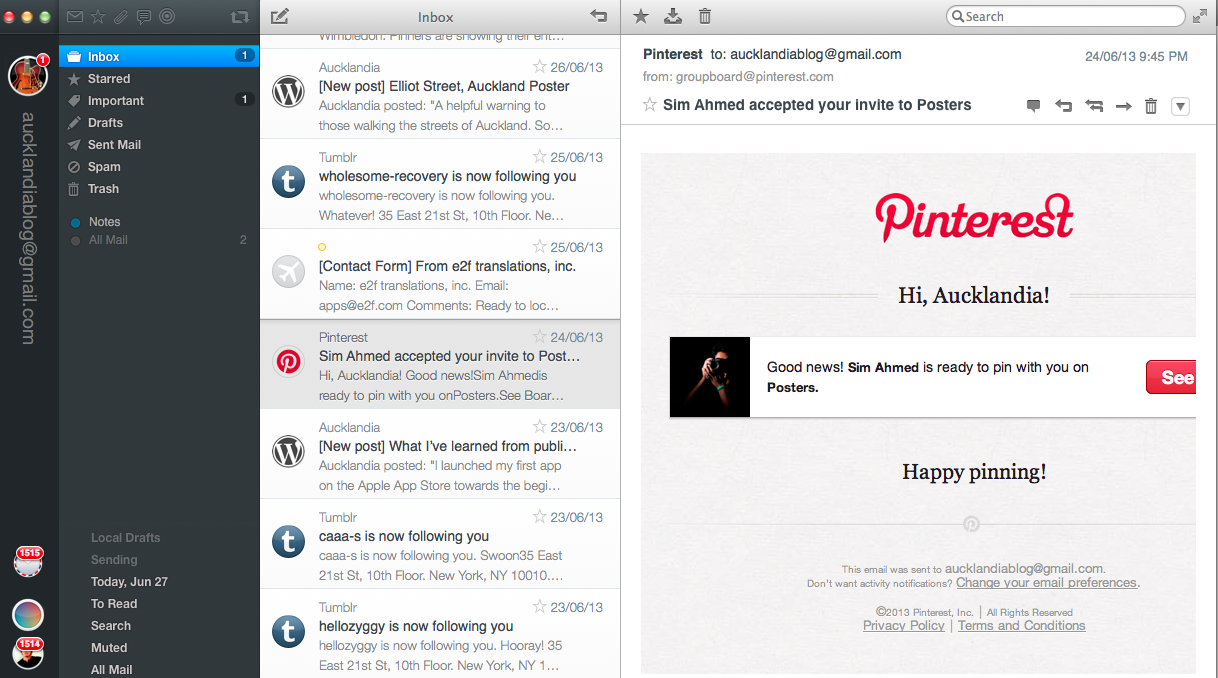Click the refresh sync arrows icon
This screenshot has width=1218, height=678.
click(x=239, y=17)
